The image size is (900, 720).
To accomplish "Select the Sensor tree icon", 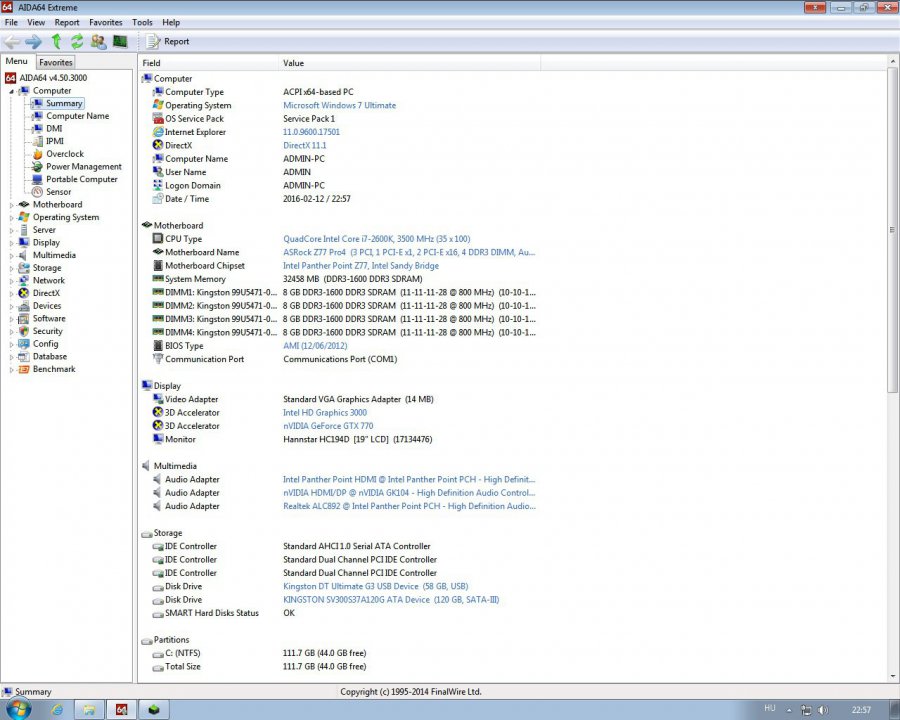I will pos(37,192).
